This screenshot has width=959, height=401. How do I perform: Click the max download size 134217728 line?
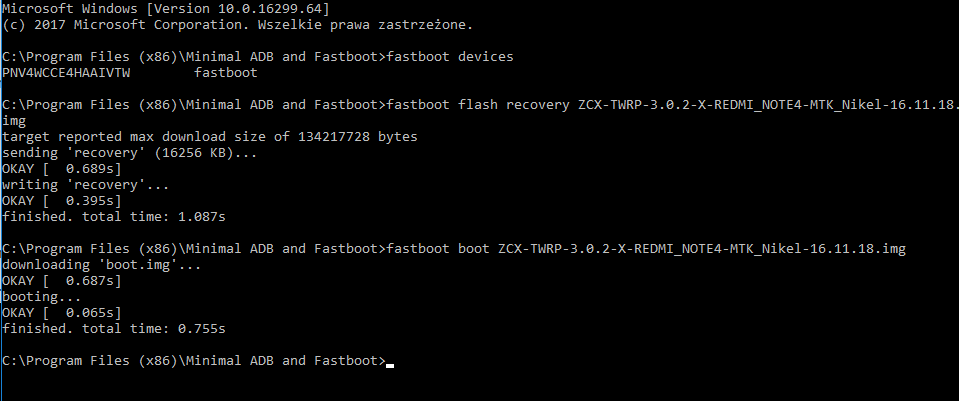[210, 136]
